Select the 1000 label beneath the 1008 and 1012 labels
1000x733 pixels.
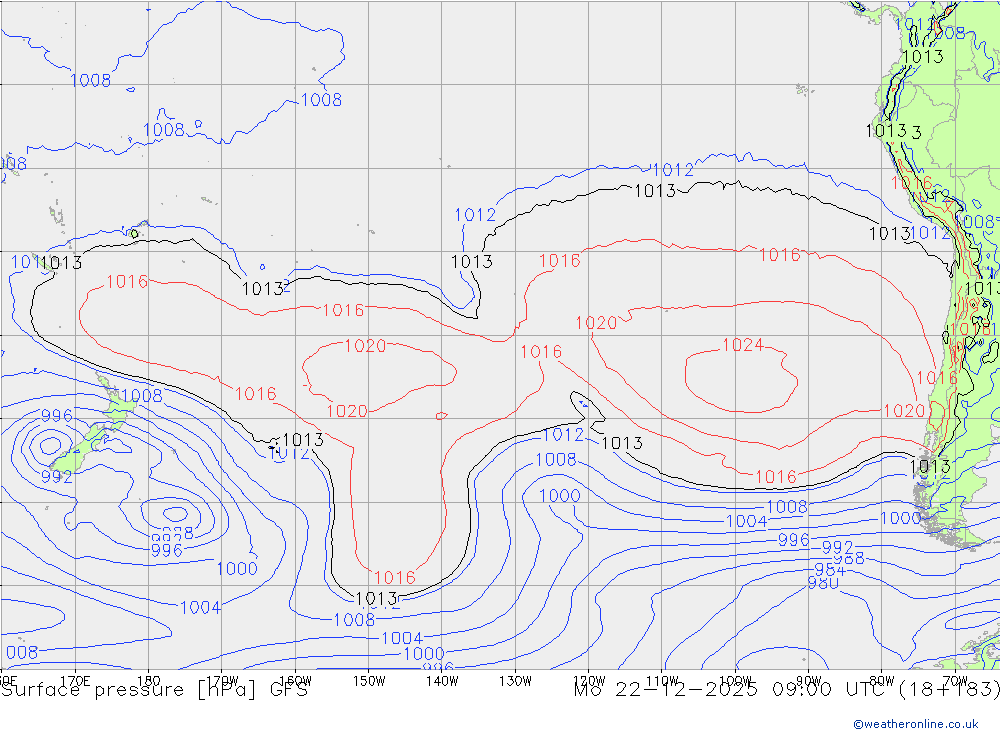tap(559, 496)
